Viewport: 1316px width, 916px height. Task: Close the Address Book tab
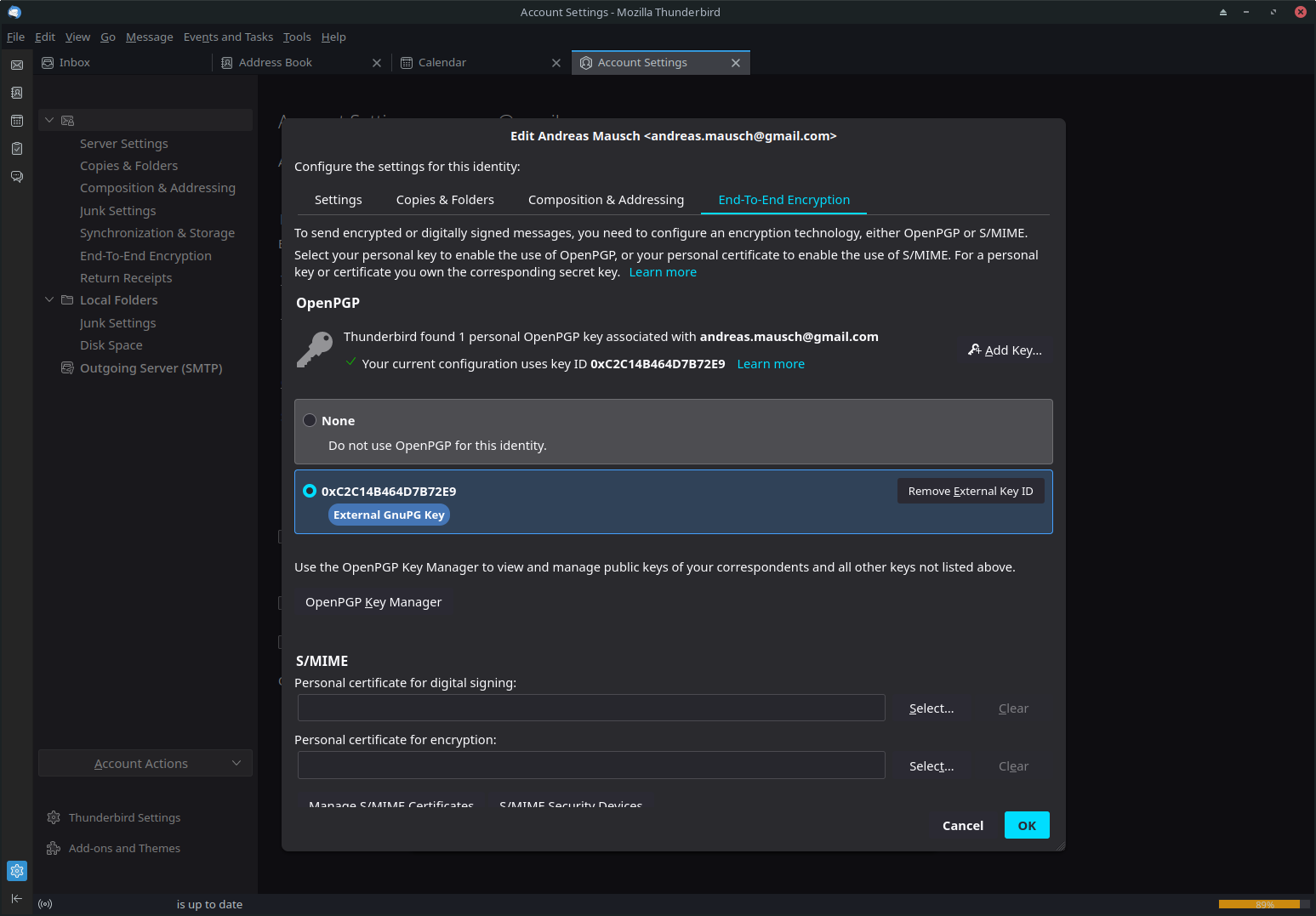[x=377, y=63]
